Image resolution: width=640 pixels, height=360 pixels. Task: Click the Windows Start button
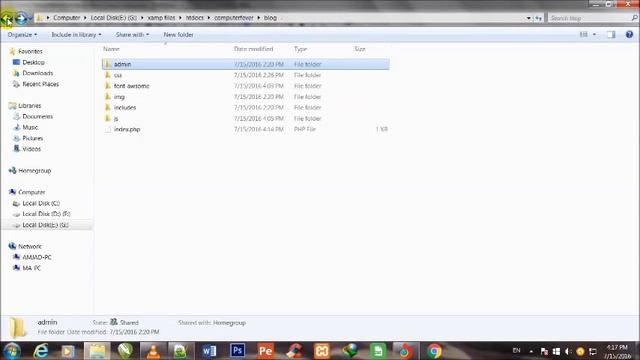point(12,351)
